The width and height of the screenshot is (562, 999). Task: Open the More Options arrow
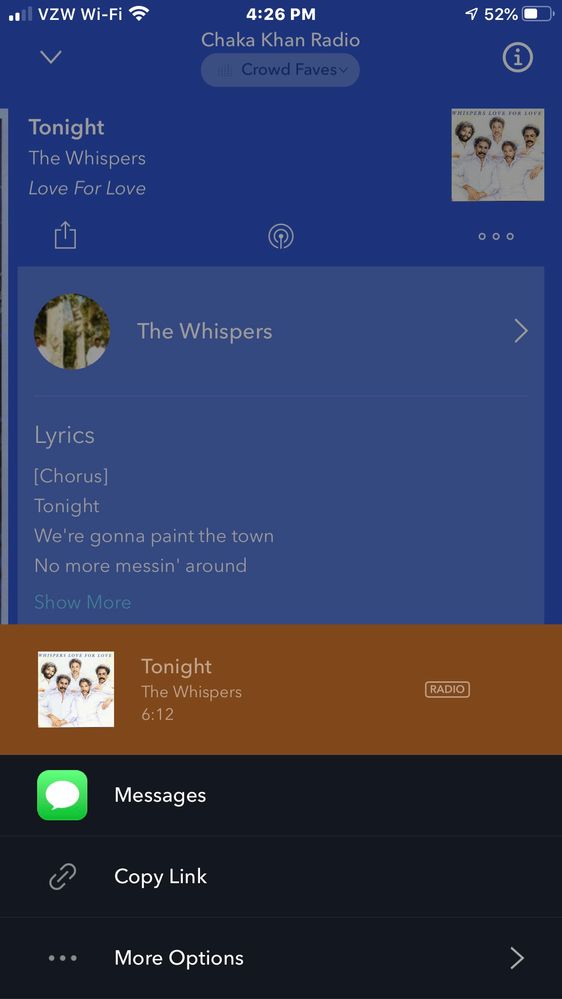pyautogui.click(x=517, y=958)
